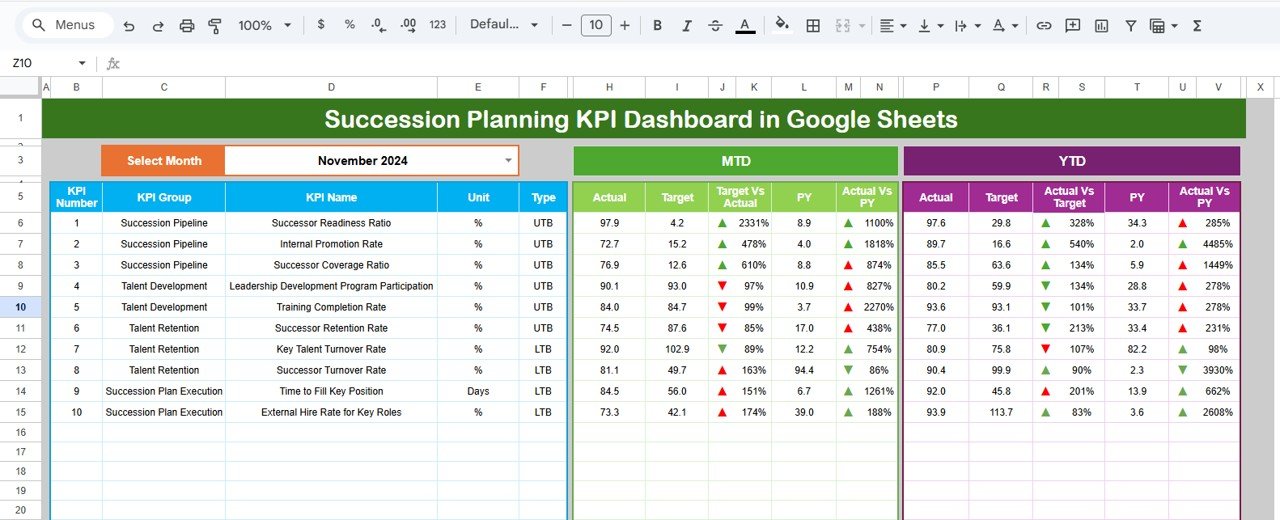This screenshot has width=1280, height=520.
Task: Open the Default font dropdown
Action: click(504, 25)
